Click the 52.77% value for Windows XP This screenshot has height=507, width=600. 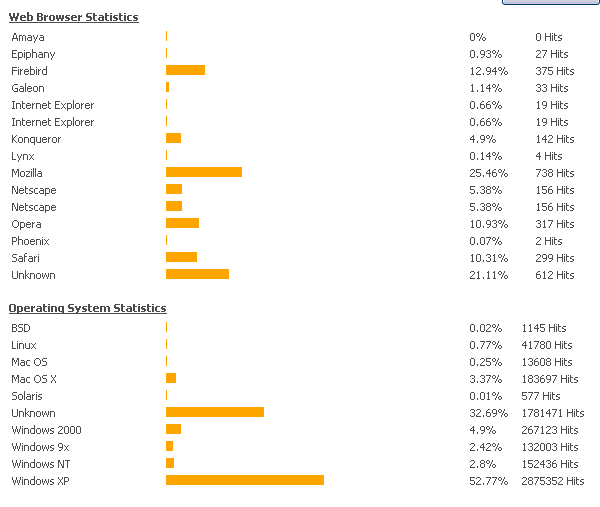[488, 481]
